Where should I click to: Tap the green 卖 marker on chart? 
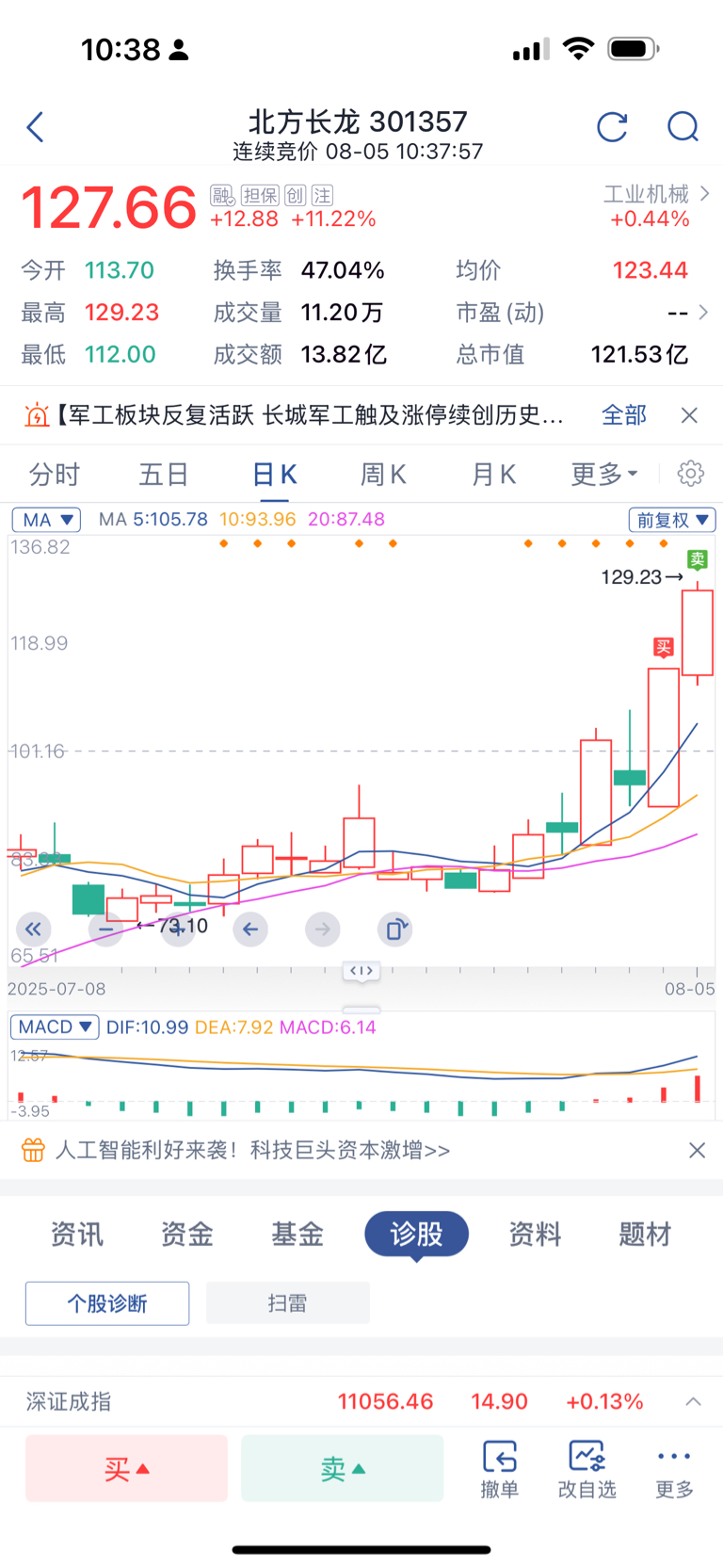697,560
